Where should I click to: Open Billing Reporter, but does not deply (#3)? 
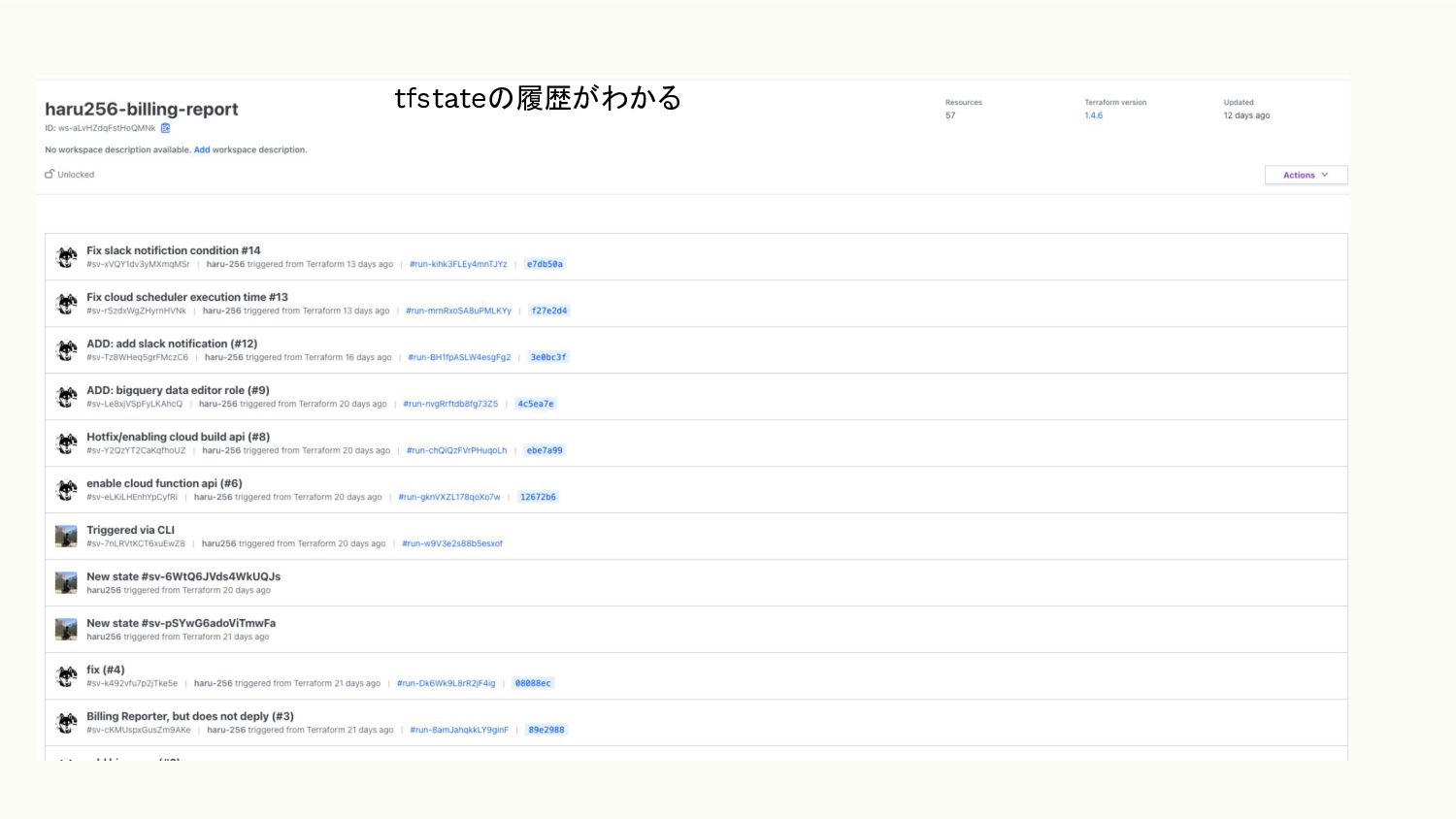190,716
